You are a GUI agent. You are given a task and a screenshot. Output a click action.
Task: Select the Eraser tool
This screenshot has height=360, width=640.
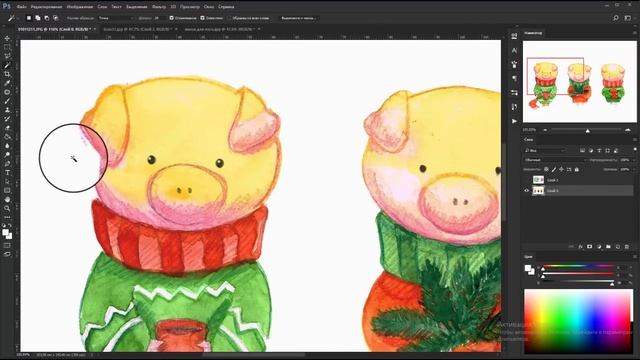7,128
